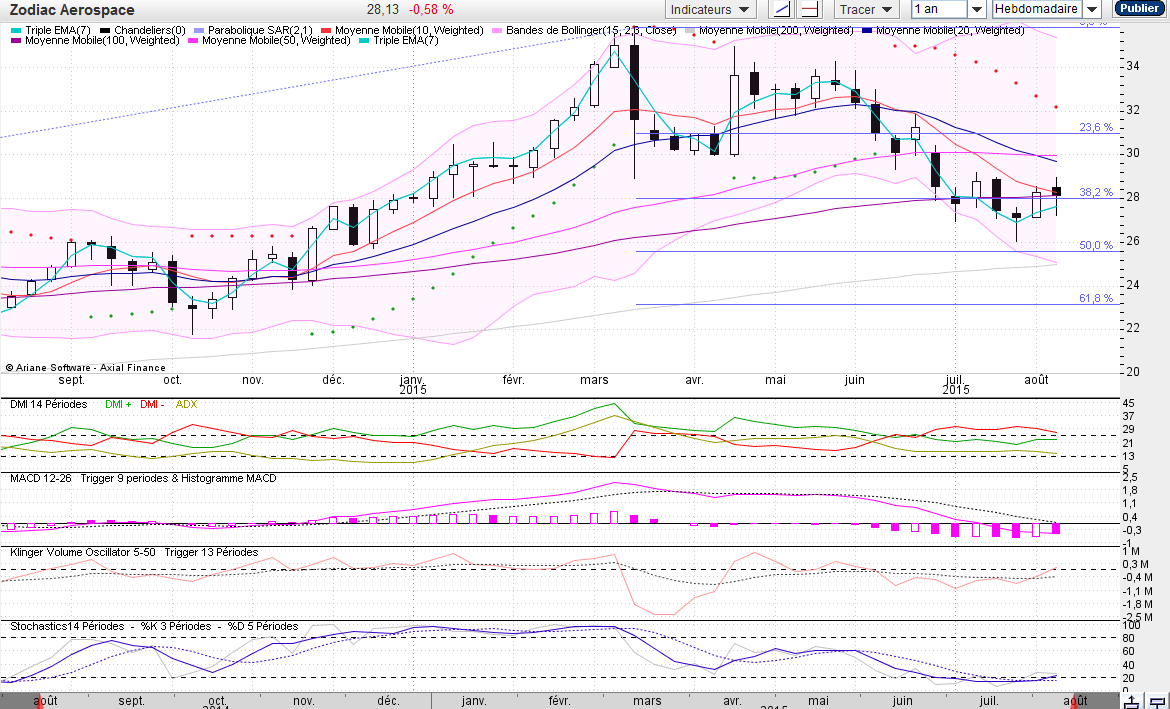Click the 38,2 % Fibonacci level label
The image size is (1170, 709).
click(1096, 193)
